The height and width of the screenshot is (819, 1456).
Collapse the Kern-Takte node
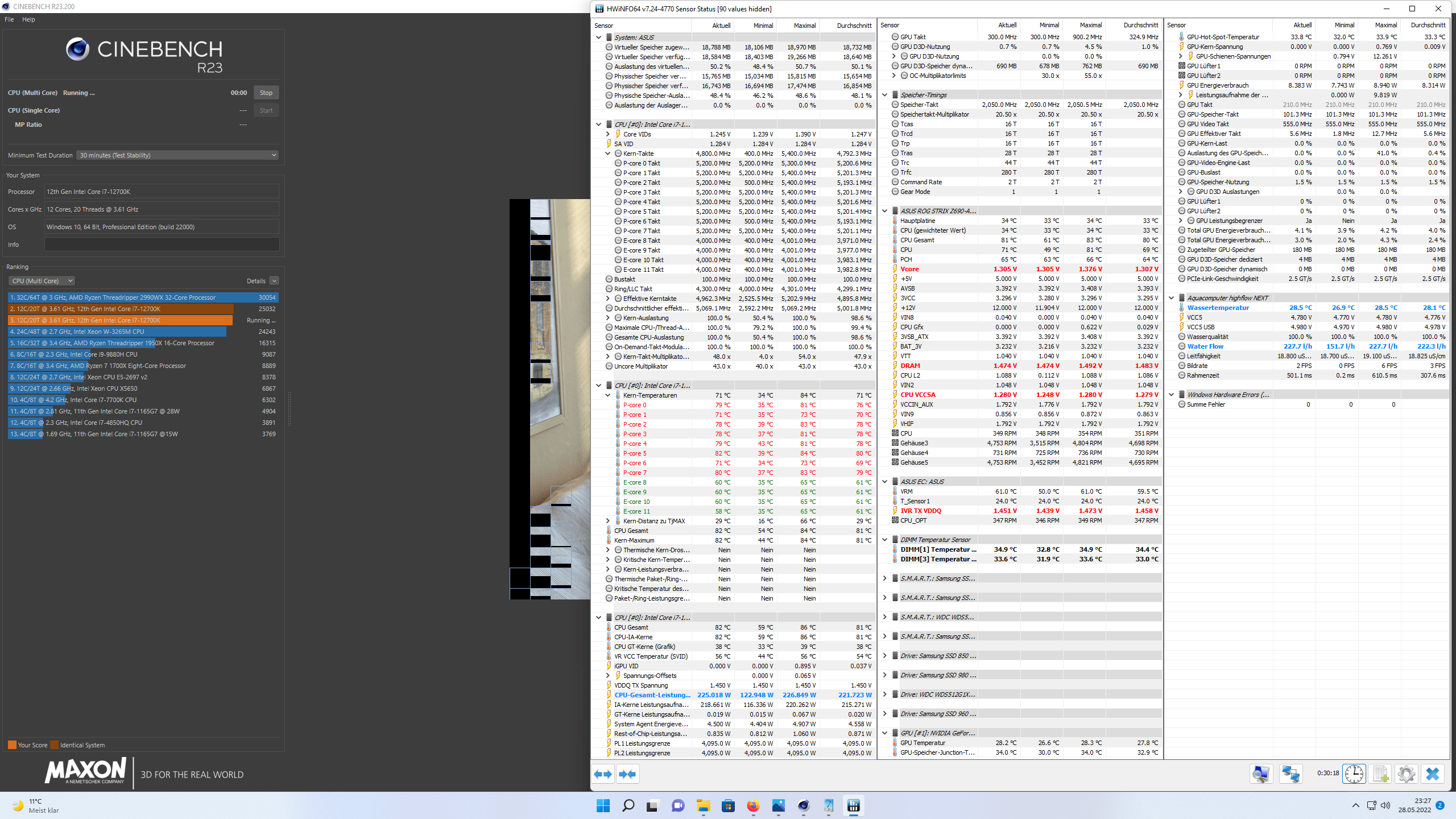tap(607, 154)
